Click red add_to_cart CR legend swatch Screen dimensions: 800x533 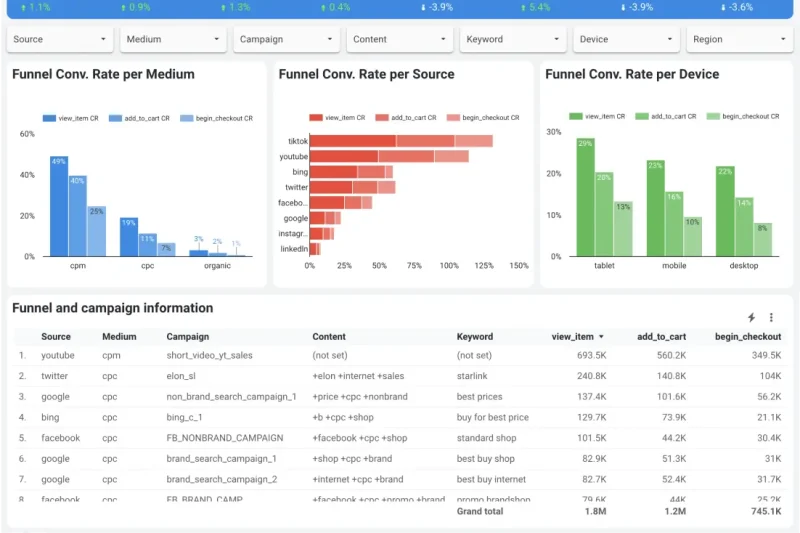(x=382, y=117)
